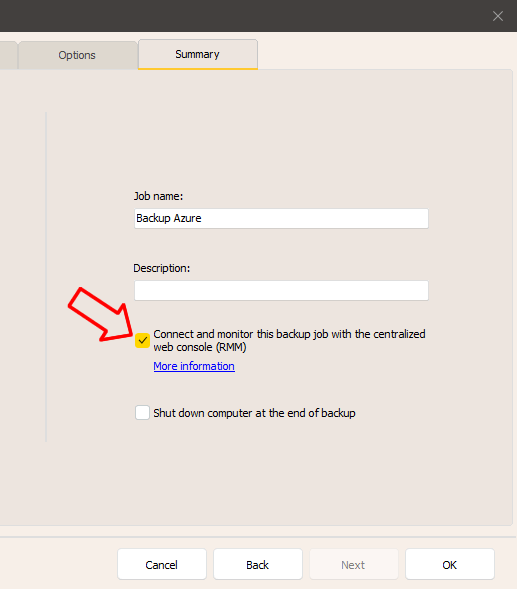Switch to the Options tab
This screenshot has width=517, height=589.
[77, 55]
